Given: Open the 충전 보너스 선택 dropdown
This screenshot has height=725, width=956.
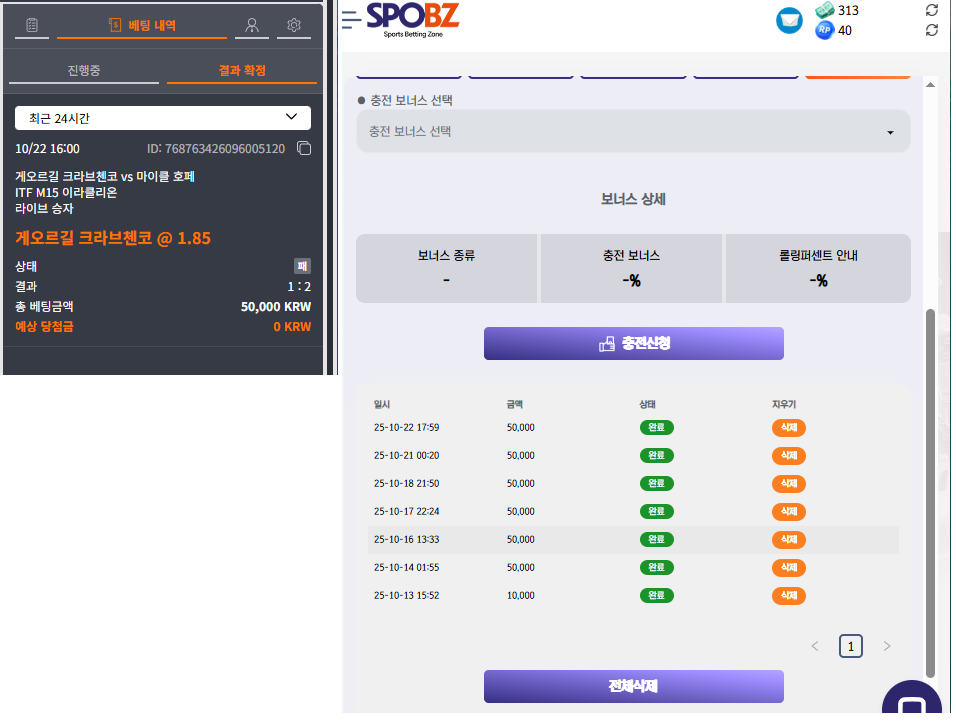Looking at the screenshot, I should [x=633, y=132].
